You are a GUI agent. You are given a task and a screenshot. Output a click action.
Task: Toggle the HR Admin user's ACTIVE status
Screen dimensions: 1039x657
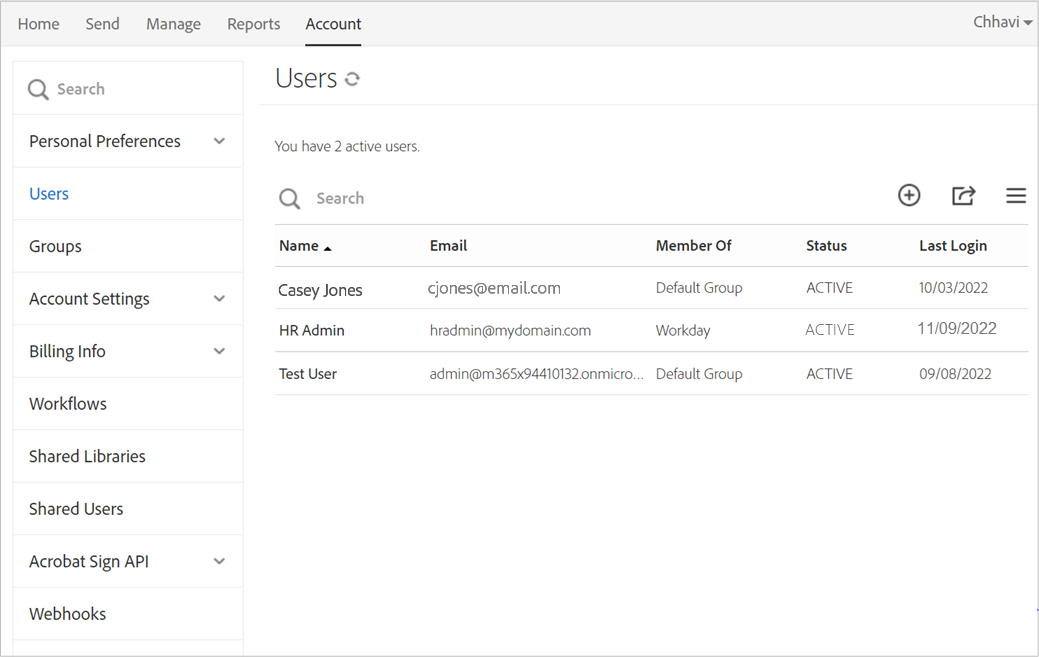pyautogui.click(x=829, y=330)
